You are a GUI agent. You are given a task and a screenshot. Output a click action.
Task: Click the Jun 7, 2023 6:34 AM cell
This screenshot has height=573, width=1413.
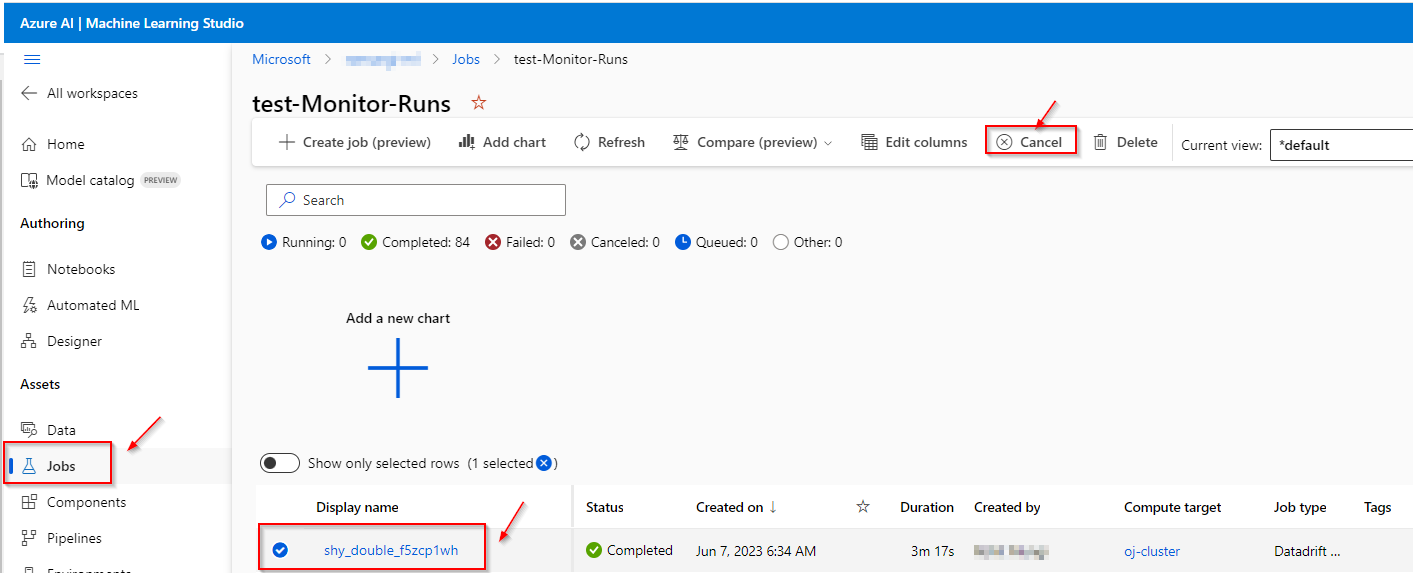756,550
